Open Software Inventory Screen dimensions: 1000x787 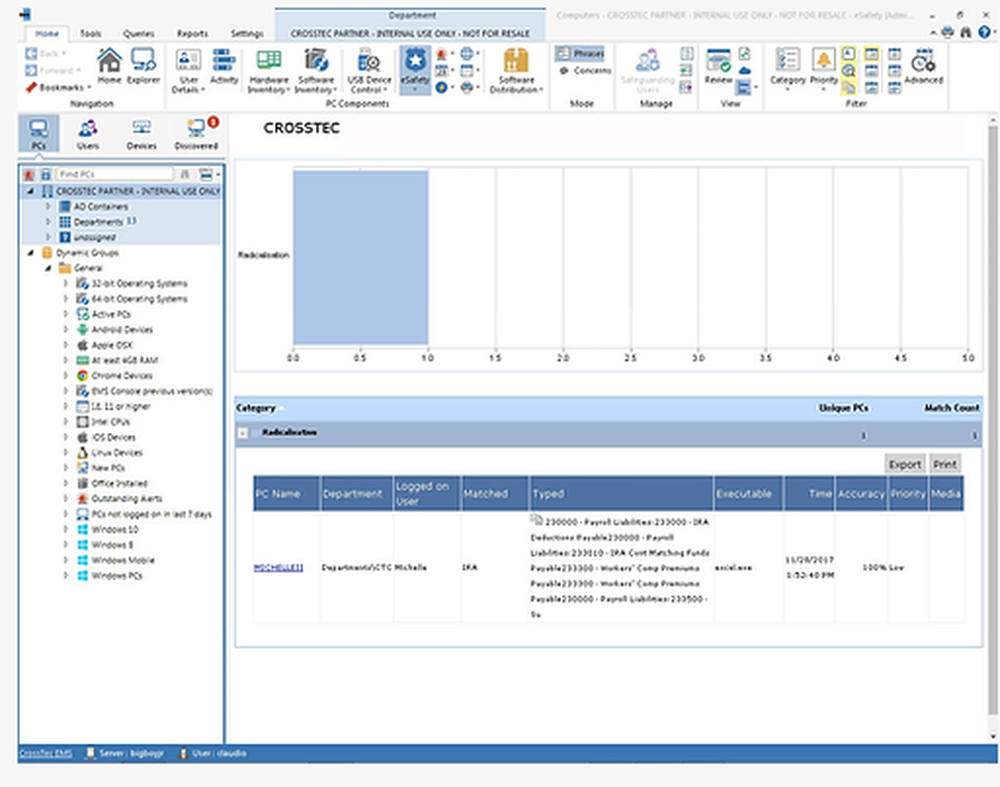[316, 70]
